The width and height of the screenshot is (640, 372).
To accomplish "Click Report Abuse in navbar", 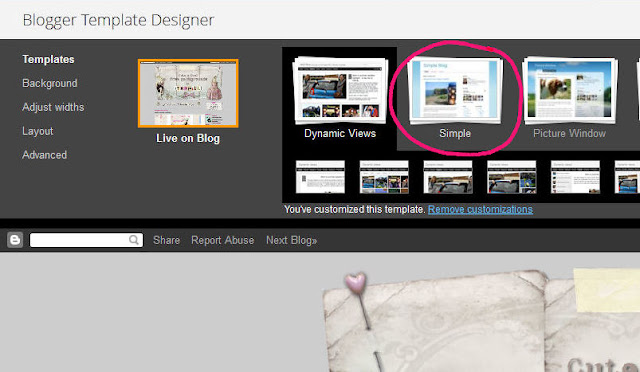I will pyautogui.click(x=222, y=240).
